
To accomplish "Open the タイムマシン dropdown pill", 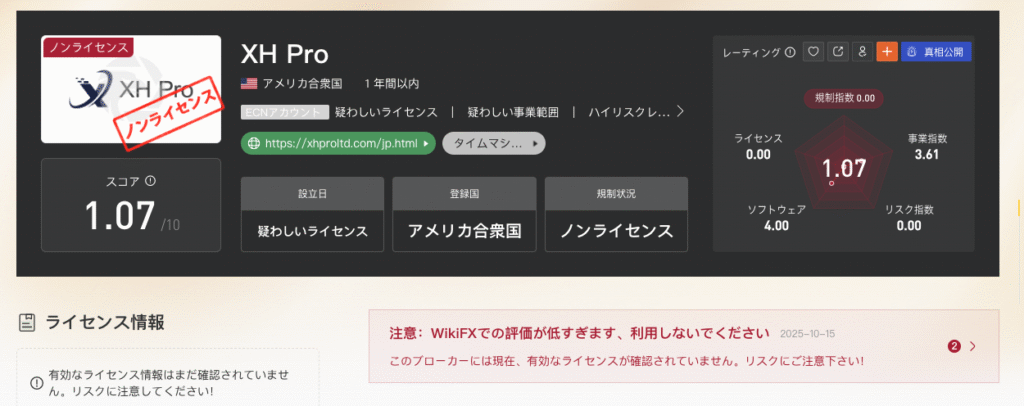I will (493, 144).
